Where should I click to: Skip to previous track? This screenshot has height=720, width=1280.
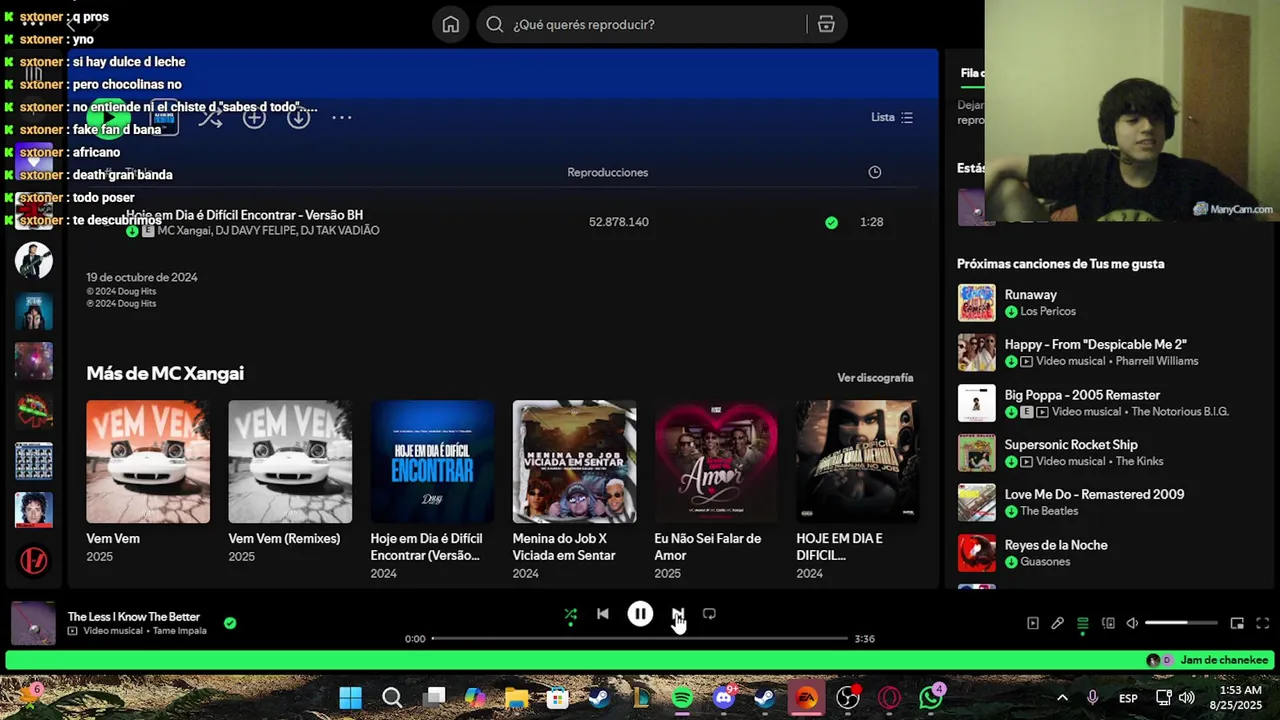tap(603, 614)
